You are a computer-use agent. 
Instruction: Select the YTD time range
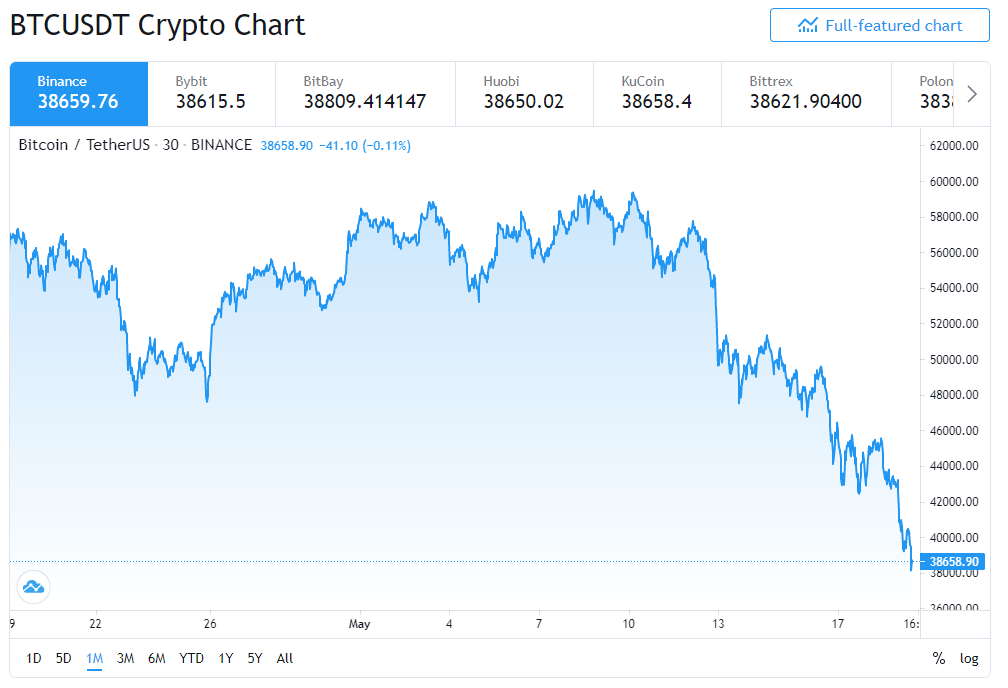coord(192,658)
